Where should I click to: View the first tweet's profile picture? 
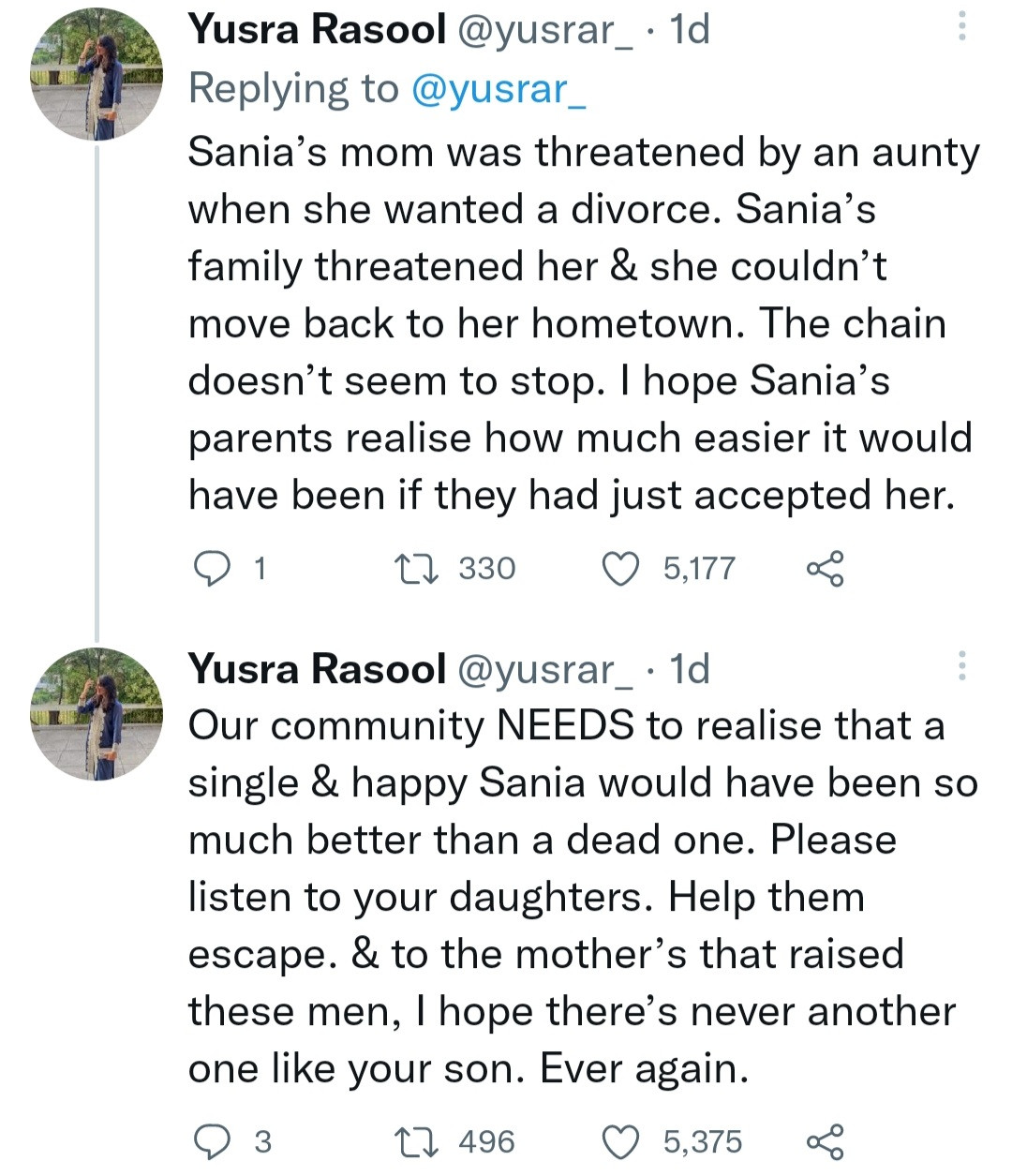pyautogui.click(x=97, y=75)
